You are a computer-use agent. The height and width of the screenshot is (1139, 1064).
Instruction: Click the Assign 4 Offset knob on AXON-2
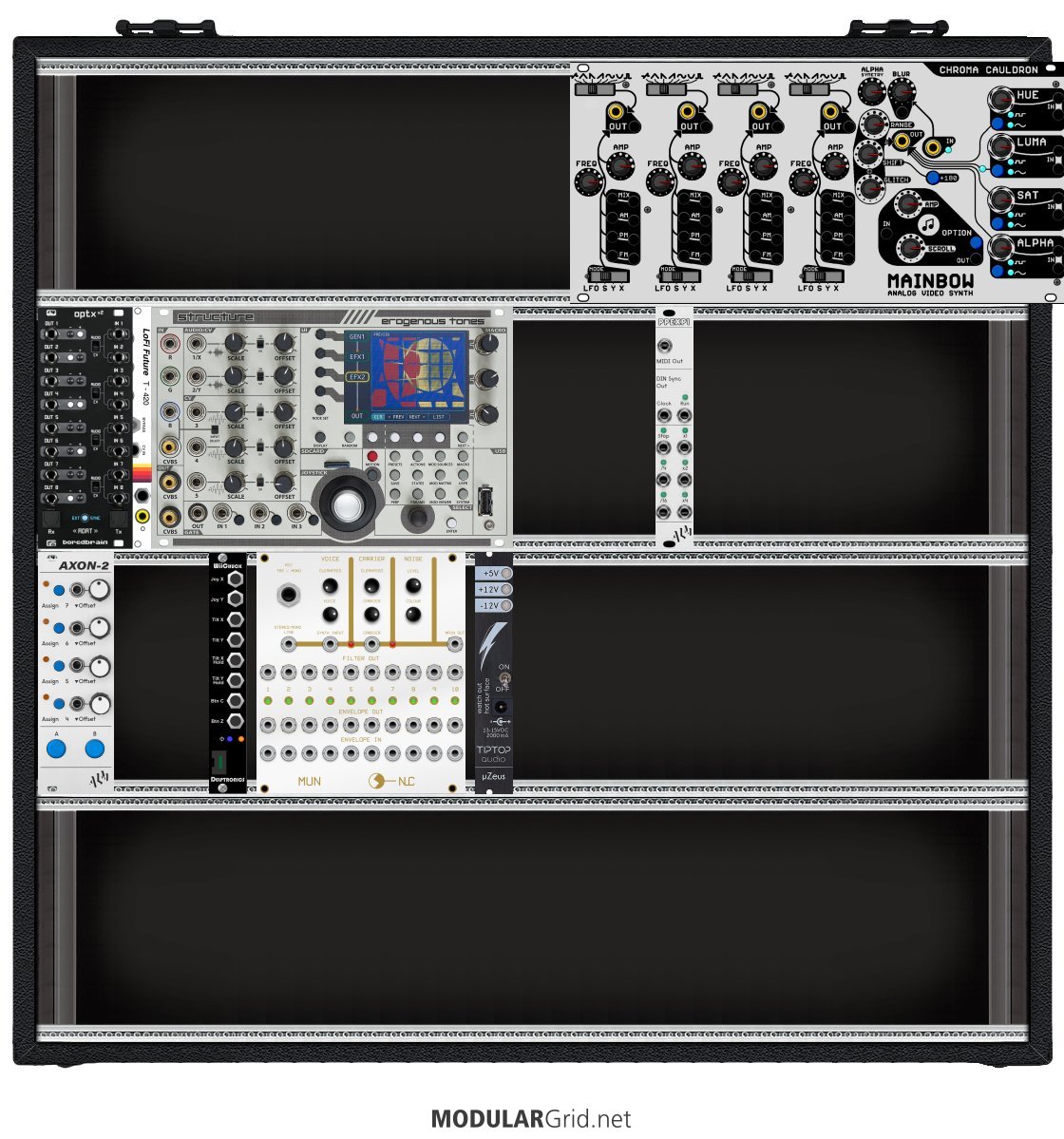(100, 704)
